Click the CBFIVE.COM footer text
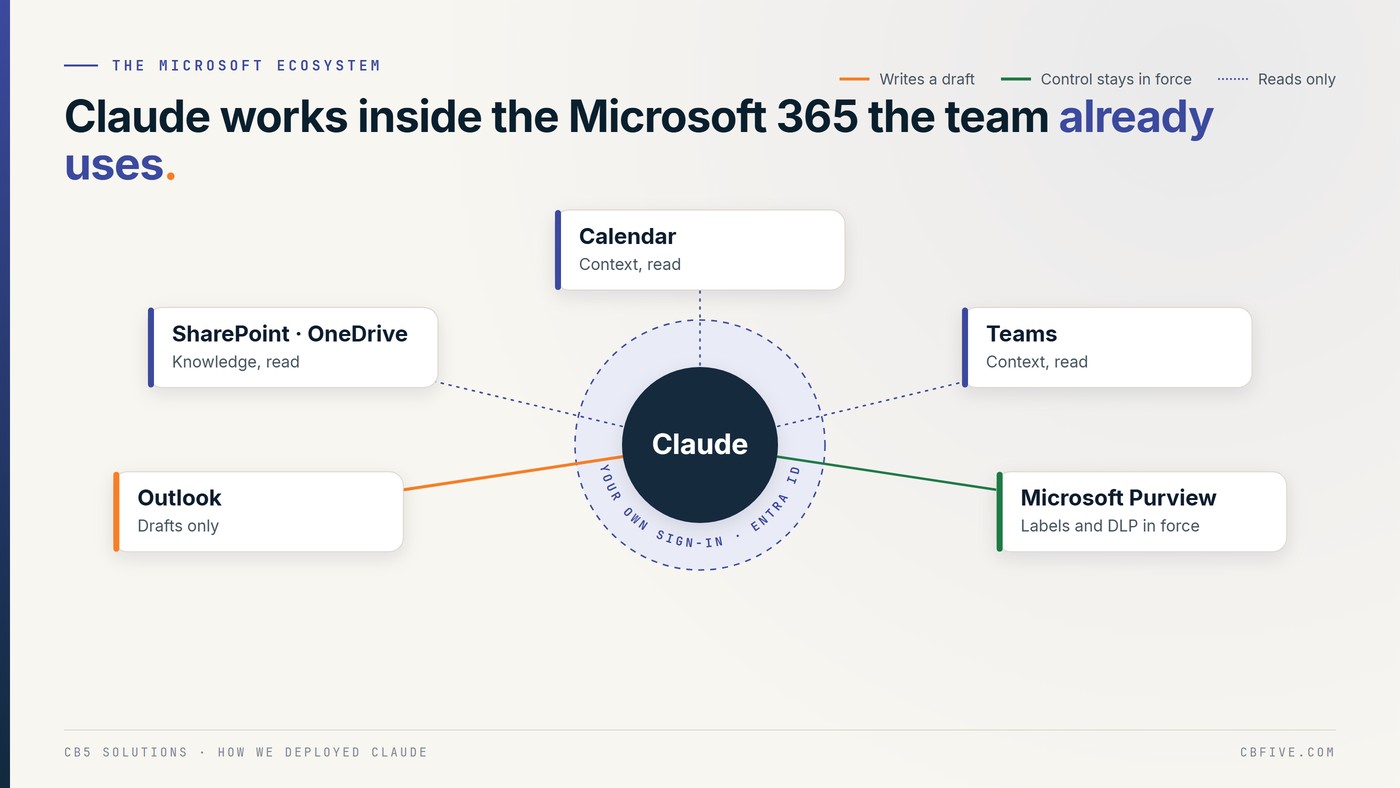The height and width of the screenshot is (788, 1400). click(x=1287, y=752)
